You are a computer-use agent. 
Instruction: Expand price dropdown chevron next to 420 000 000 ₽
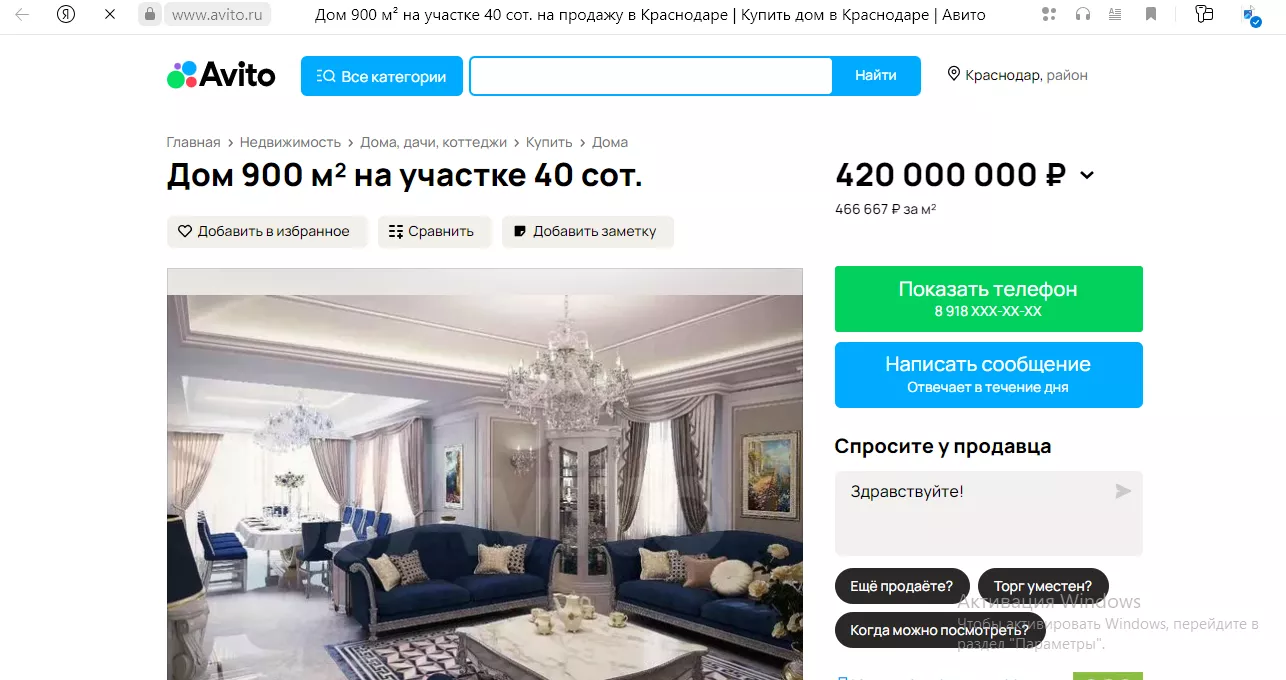pyautogui.click(x=1087, y=176)
